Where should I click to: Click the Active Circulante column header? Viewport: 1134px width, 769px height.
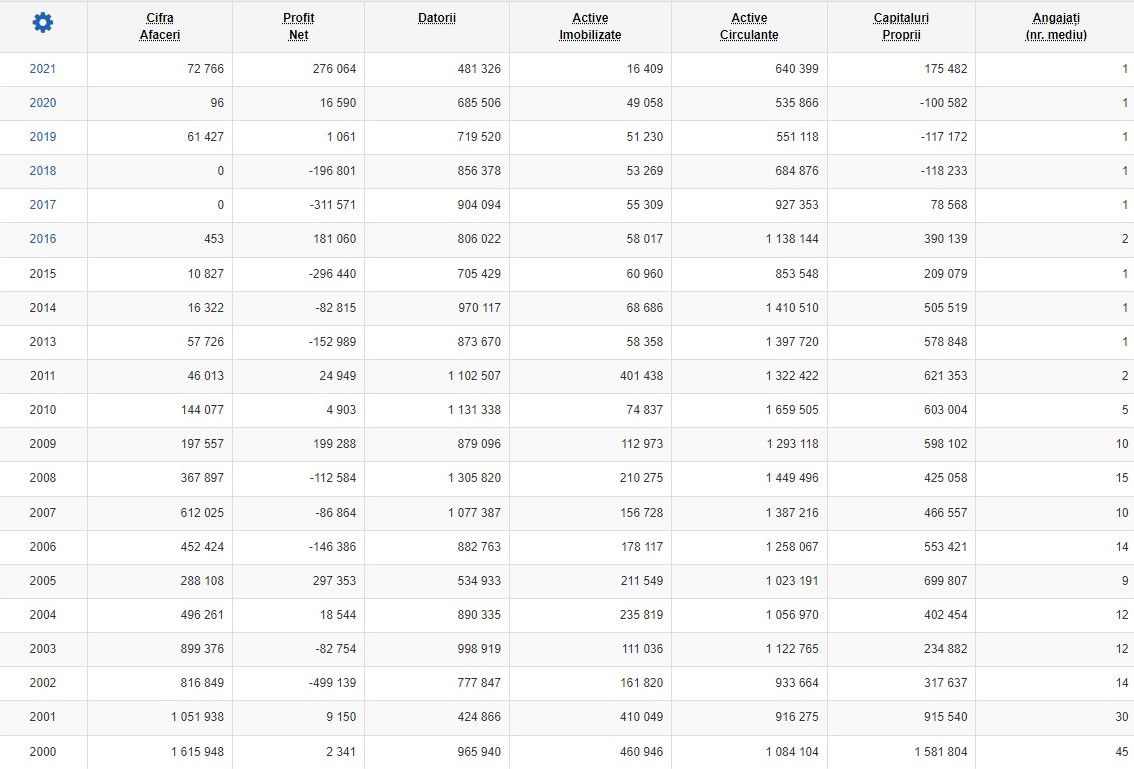click(749, 26)
